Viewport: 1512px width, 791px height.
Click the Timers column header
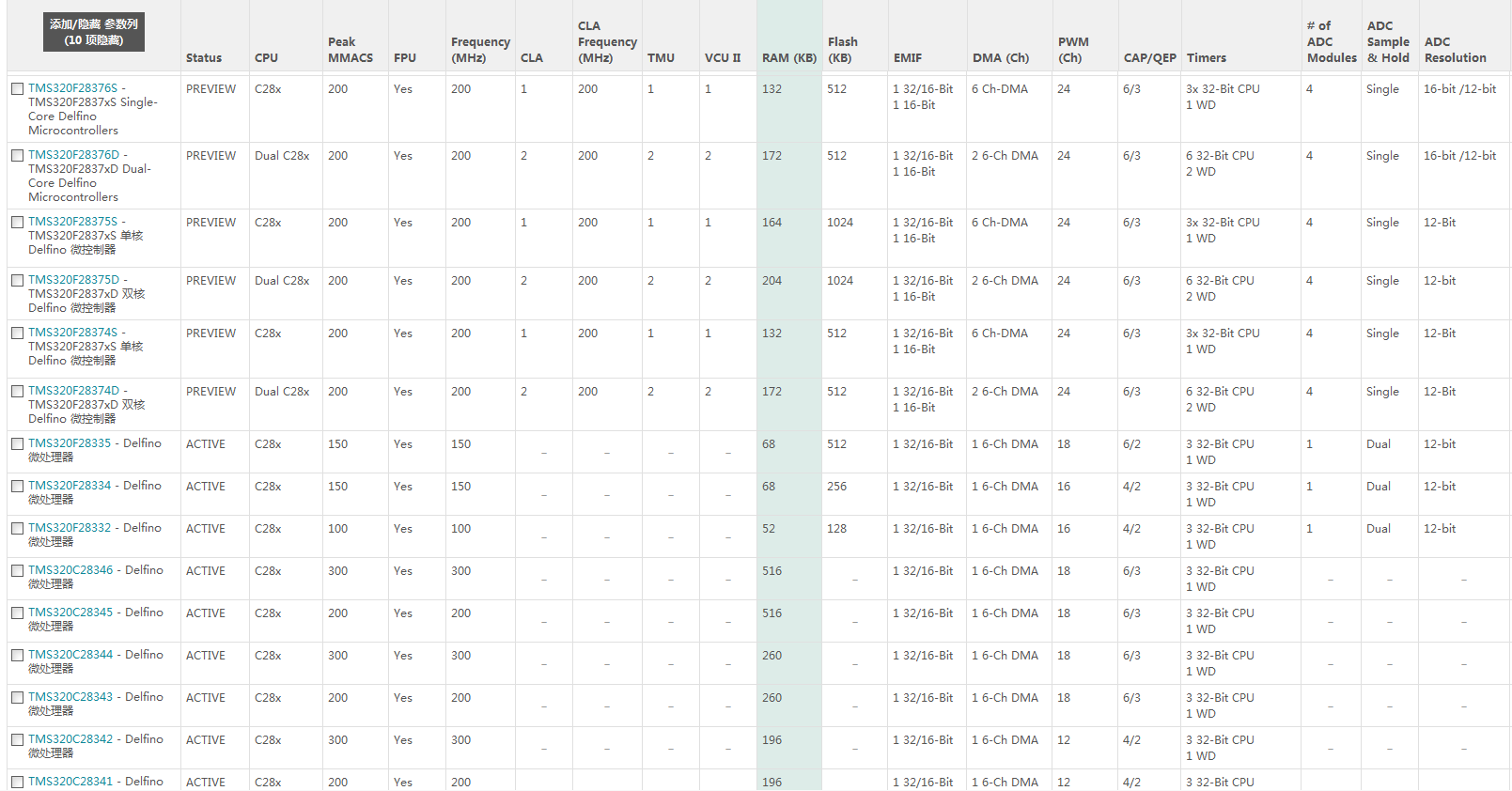click(x=1206, y=58)
